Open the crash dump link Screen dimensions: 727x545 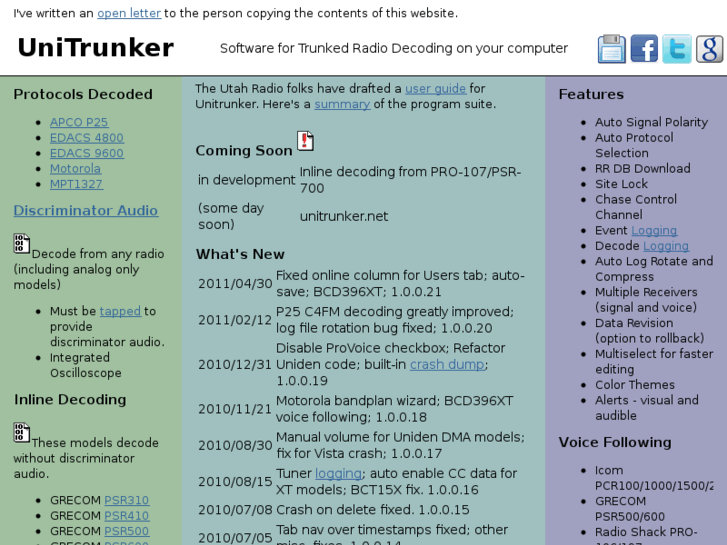(447, 364)
